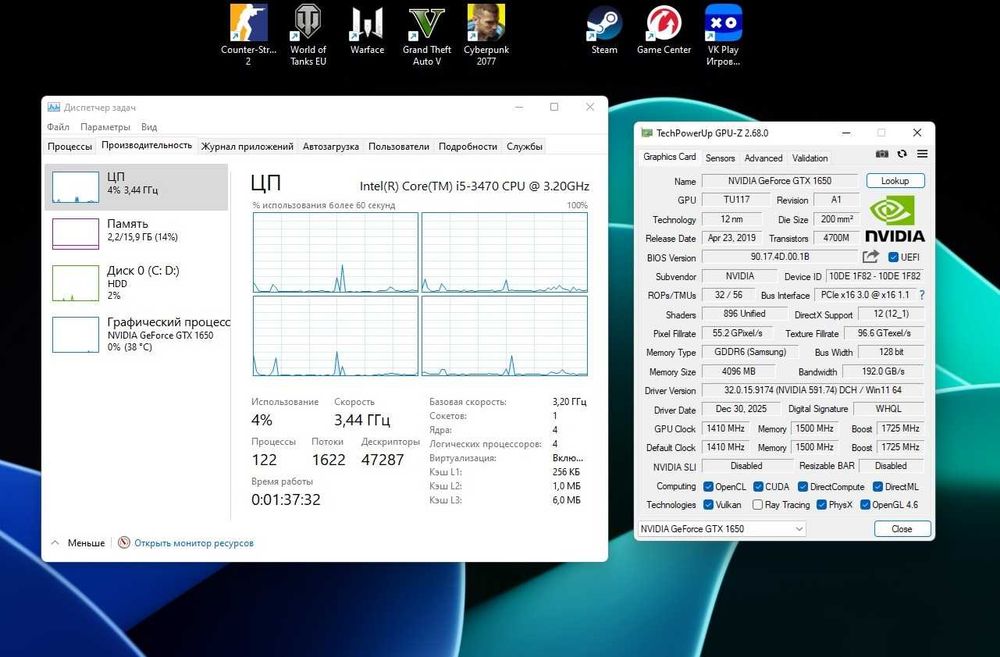Toggle the Ray Tracing checkbox
This screenshot has width=1000, height=657.
[x=758, y=505]
